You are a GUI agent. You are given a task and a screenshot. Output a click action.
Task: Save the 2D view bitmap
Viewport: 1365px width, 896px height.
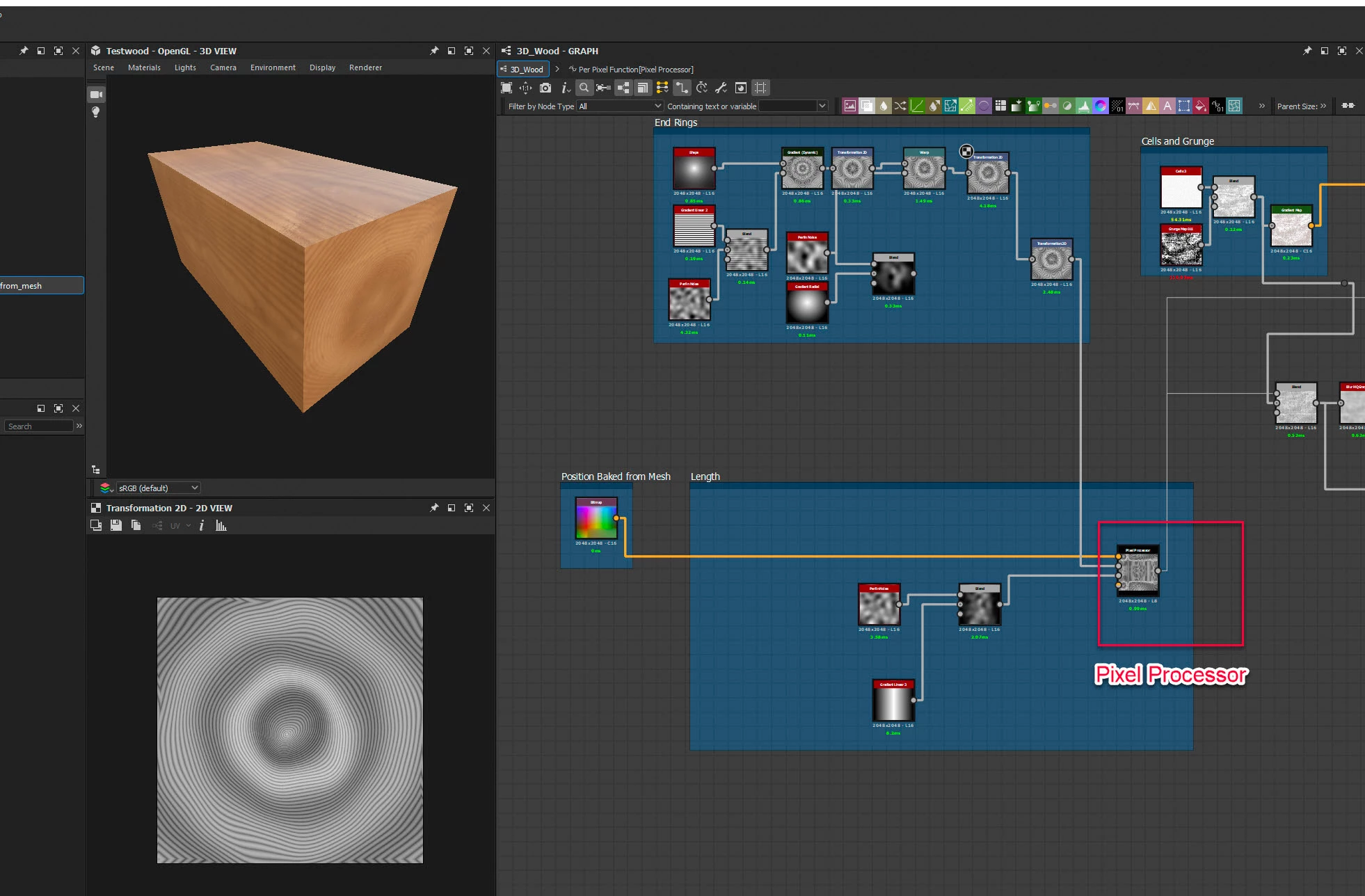[116, 526]
